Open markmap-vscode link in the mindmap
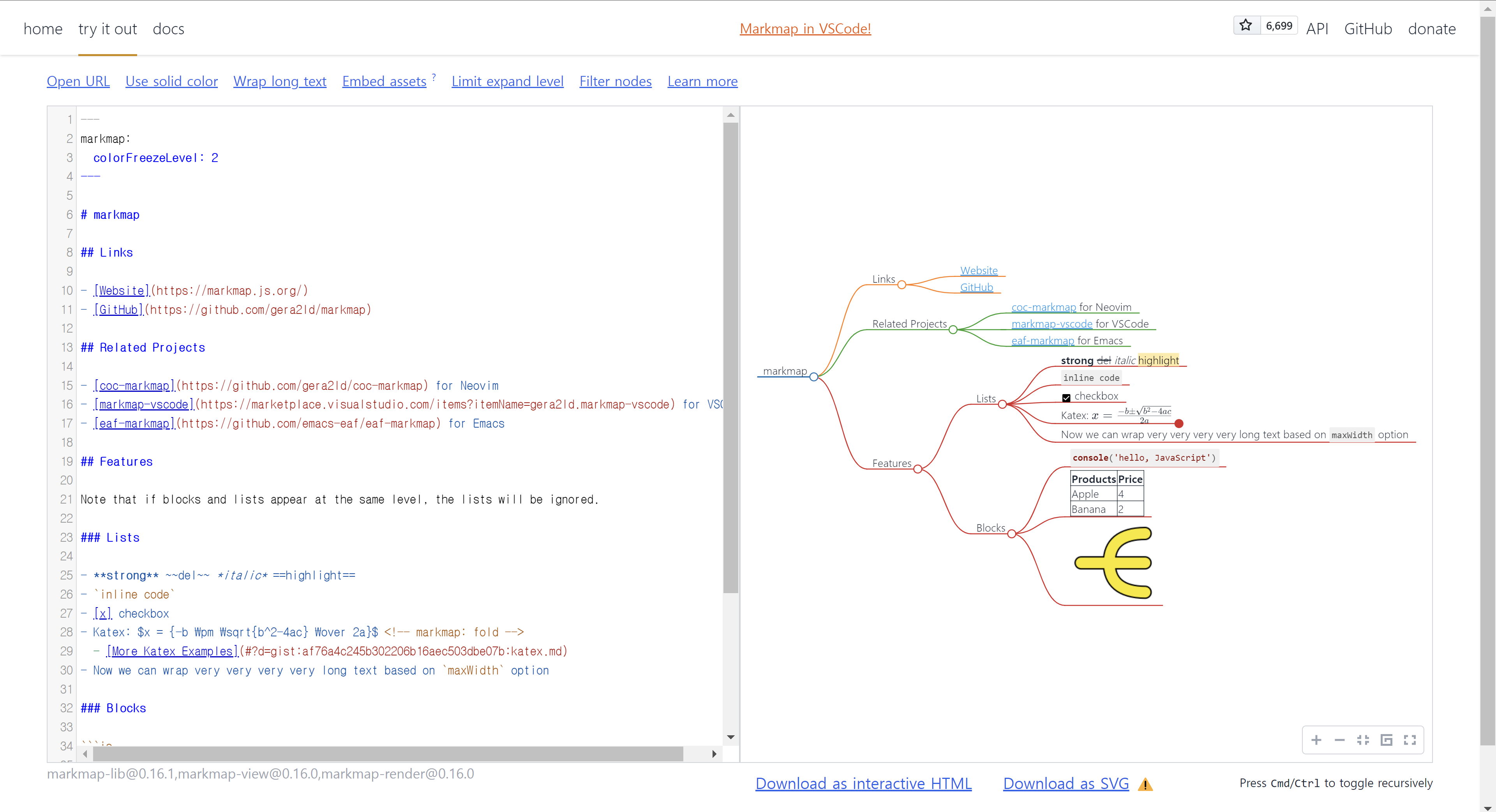Screen dimensions: 1496x812 (x=1052, y=324)
